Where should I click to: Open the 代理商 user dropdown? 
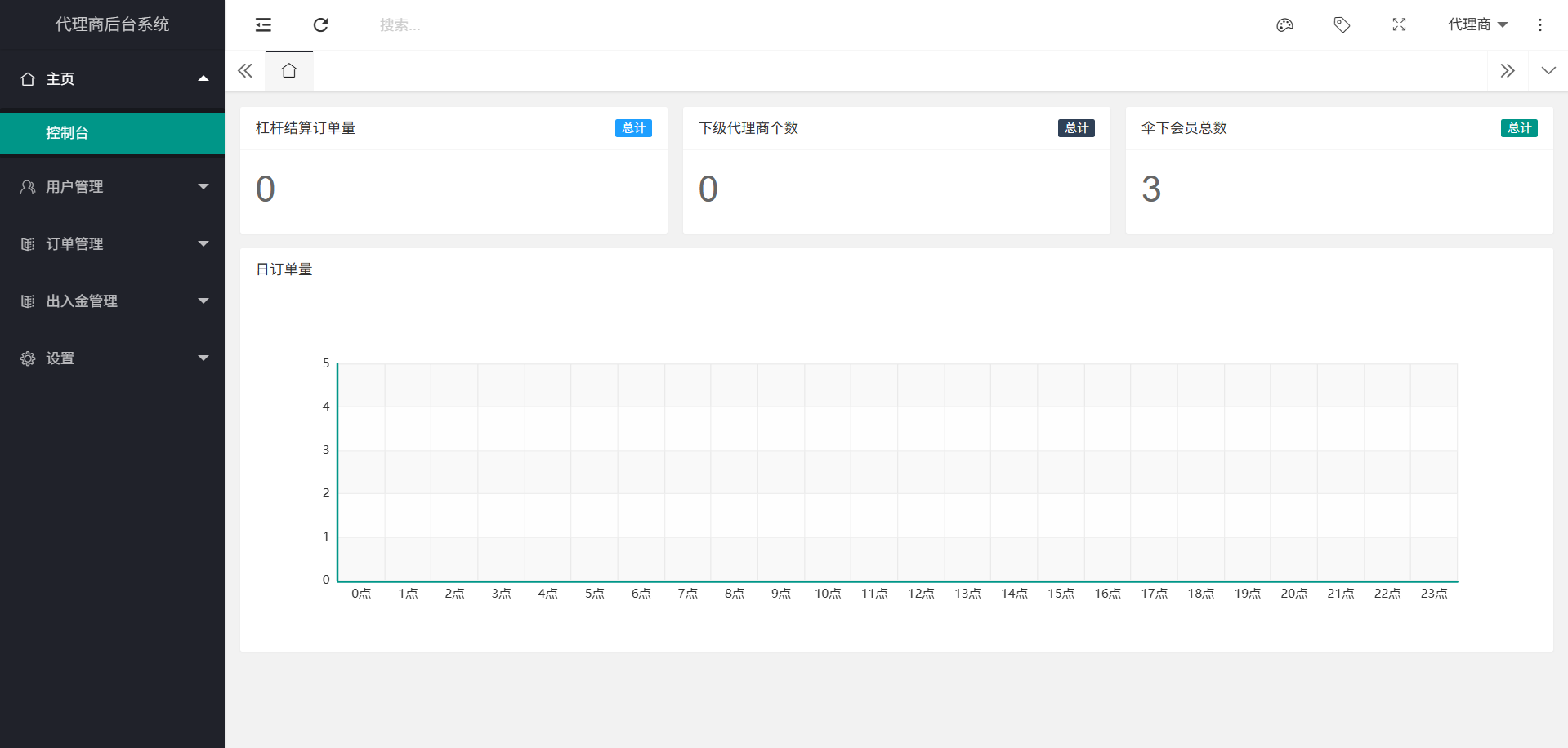pyautogui.click(x=1477, y=25)
